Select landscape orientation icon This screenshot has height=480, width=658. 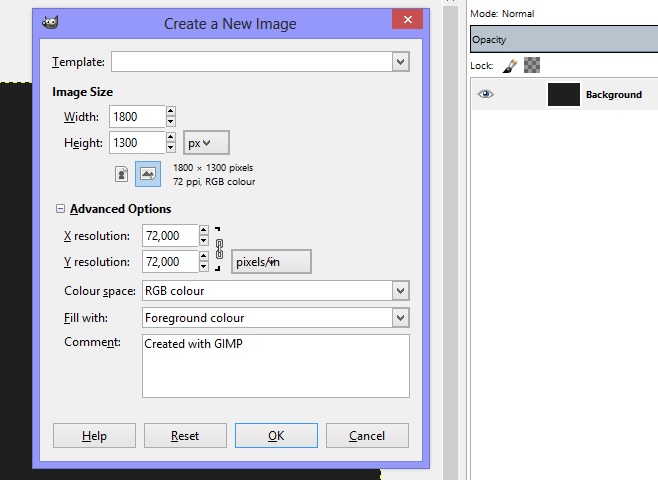(x=148, y=174)
